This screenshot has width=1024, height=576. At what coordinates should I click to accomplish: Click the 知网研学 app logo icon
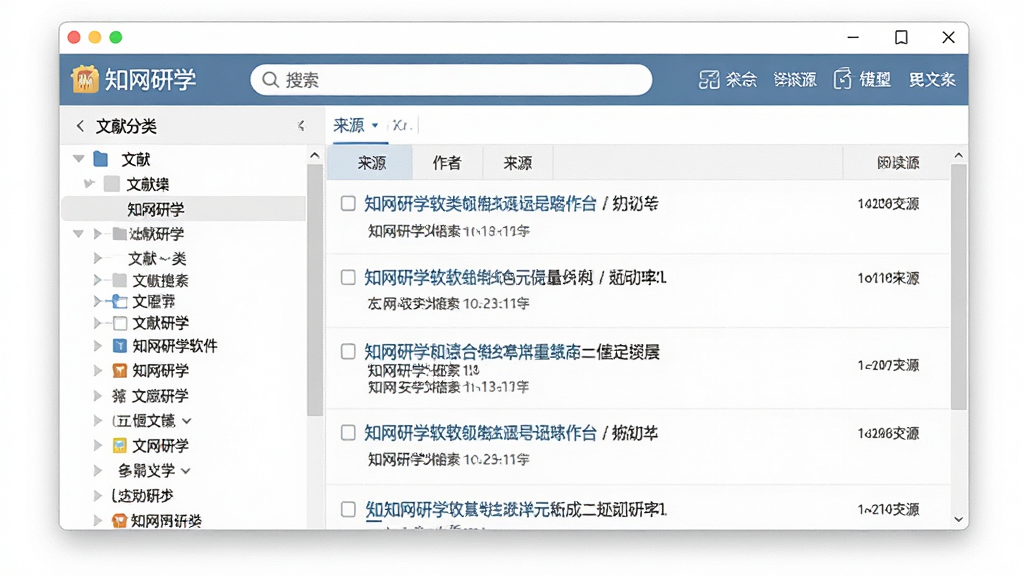pos(85,80)
